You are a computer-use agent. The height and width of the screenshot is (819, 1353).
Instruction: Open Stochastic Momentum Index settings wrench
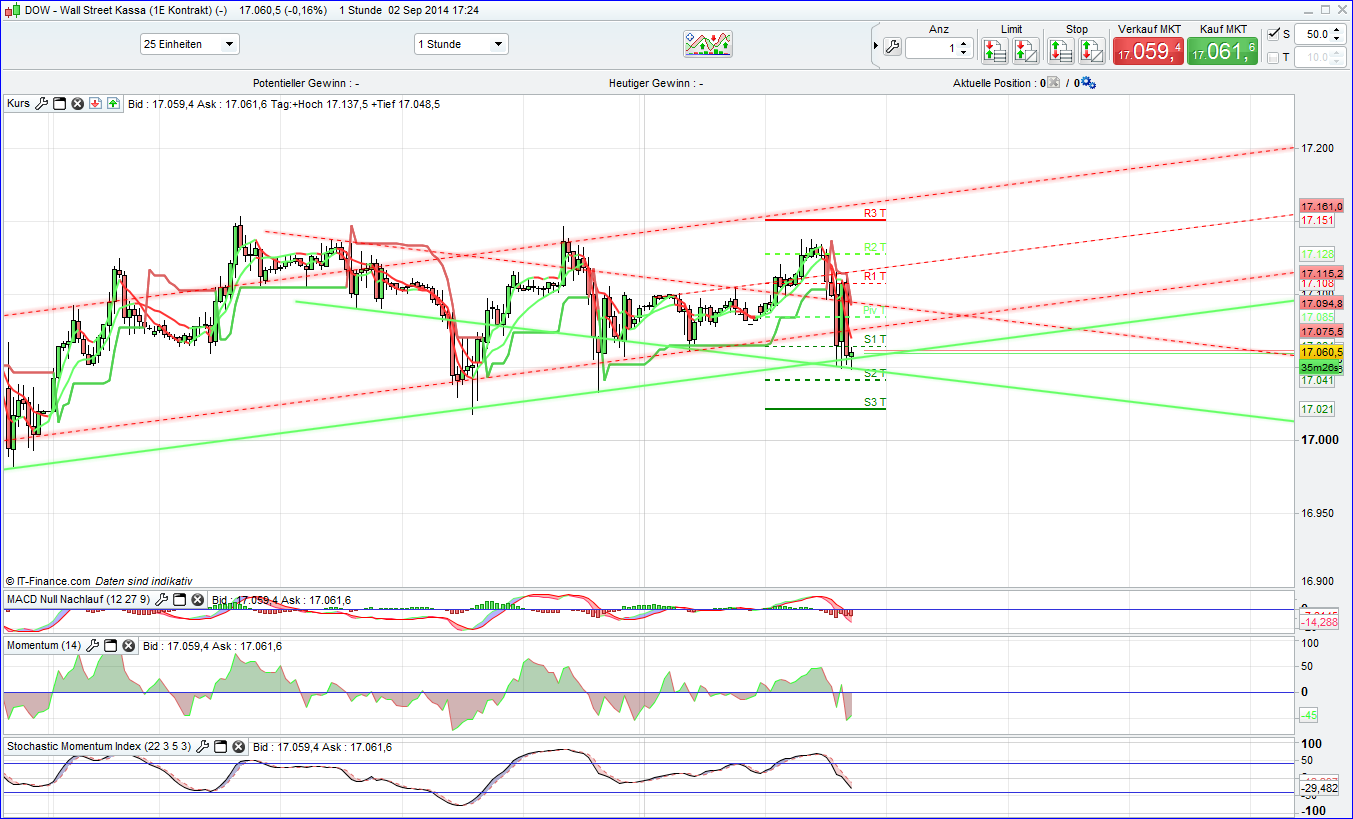pos(204,746)
